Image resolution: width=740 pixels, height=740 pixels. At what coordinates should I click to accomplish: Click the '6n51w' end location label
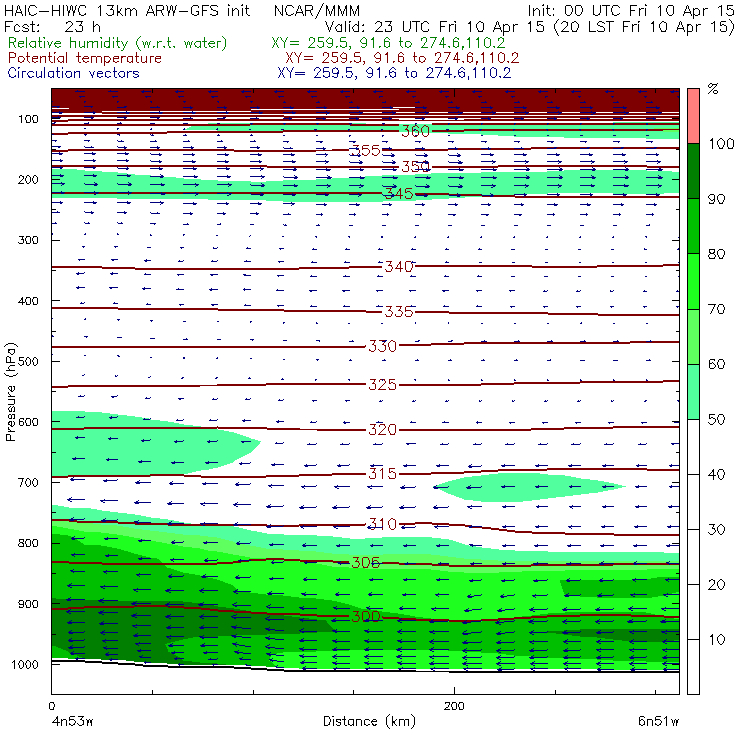coord(658,722)
